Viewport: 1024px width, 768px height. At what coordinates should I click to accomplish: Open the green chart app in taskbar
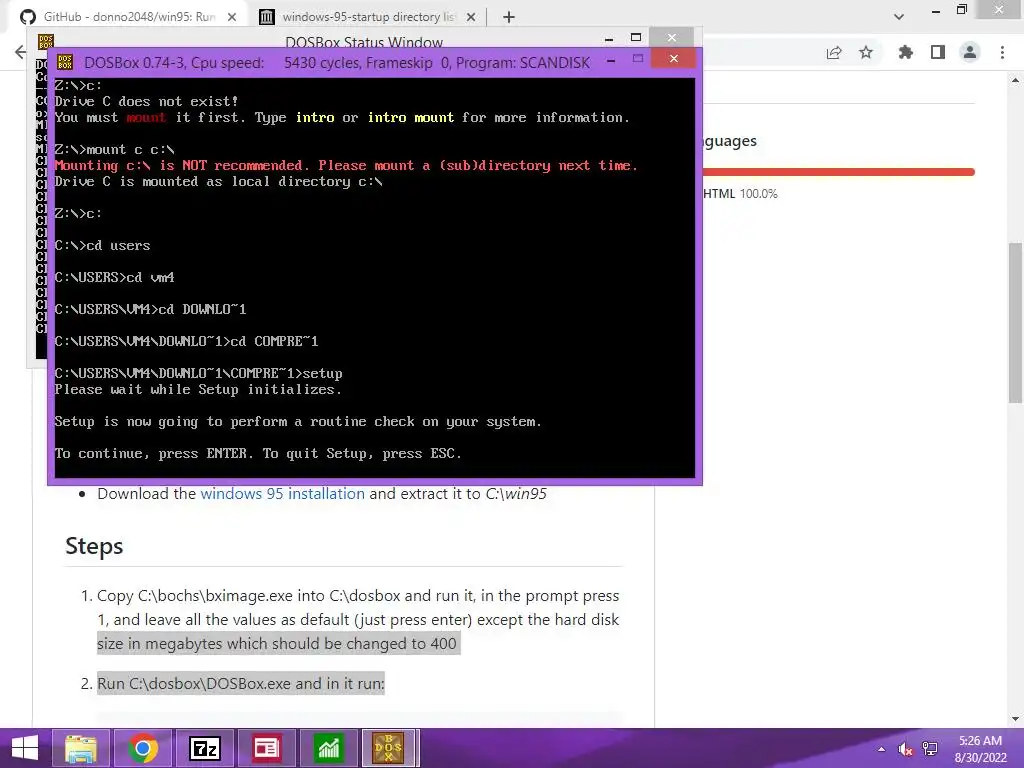328,748
